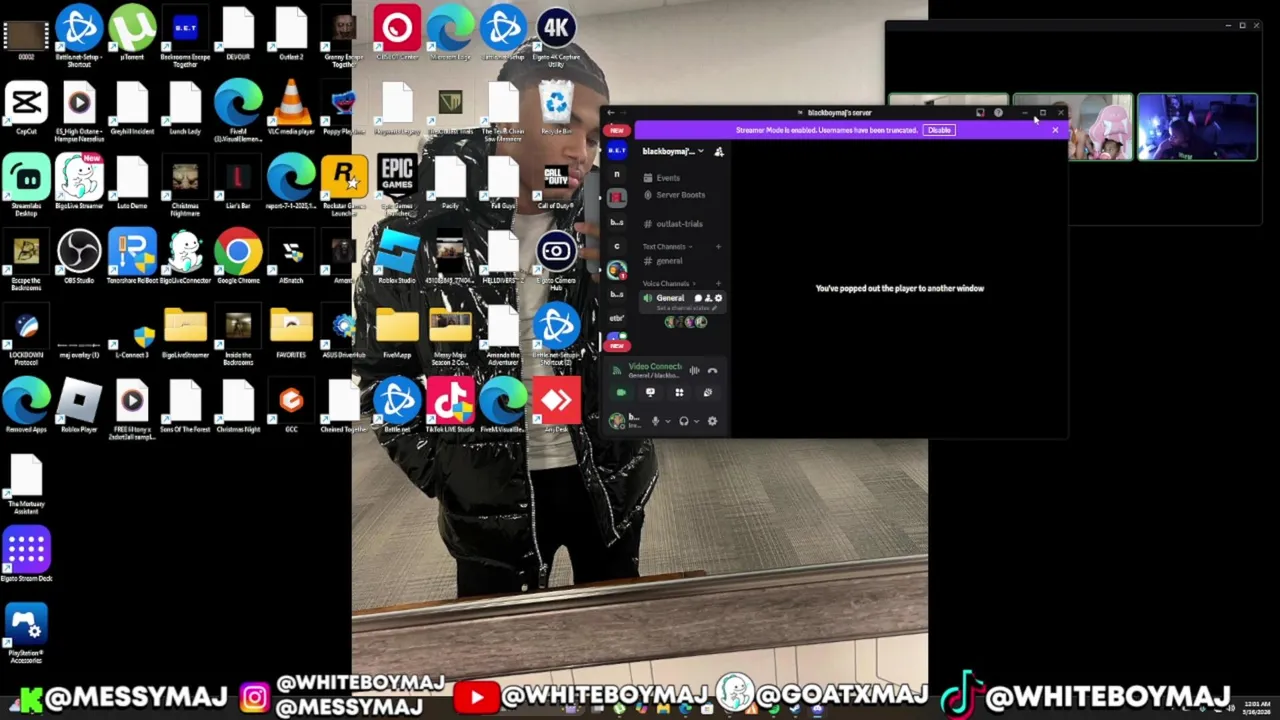Open headphone output options arrow
Viewport: 1280px width, 720px height.
click(697, 421)
